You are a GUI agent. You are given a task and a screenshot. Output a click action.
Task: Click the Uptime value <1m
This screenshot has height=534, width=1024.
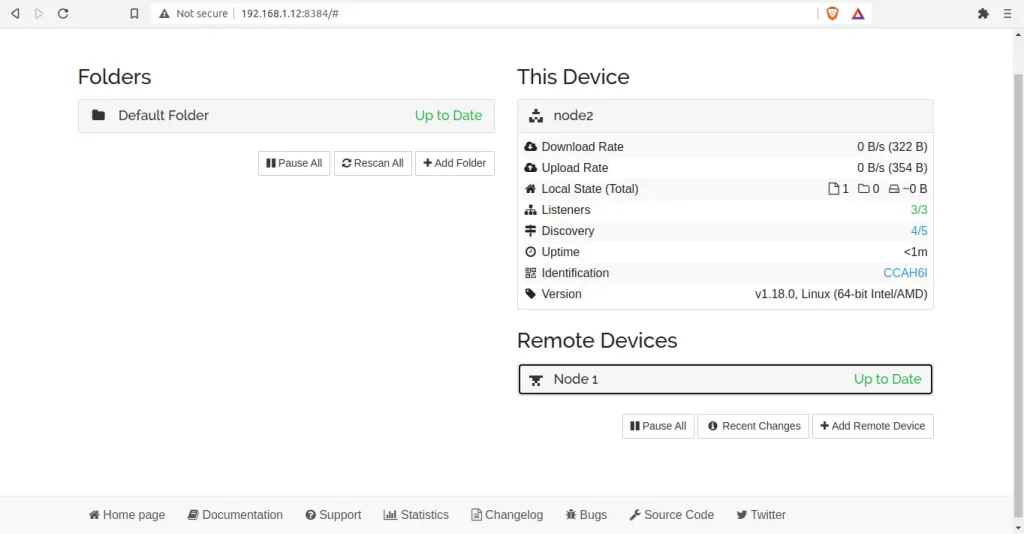(x=916, y=252)
